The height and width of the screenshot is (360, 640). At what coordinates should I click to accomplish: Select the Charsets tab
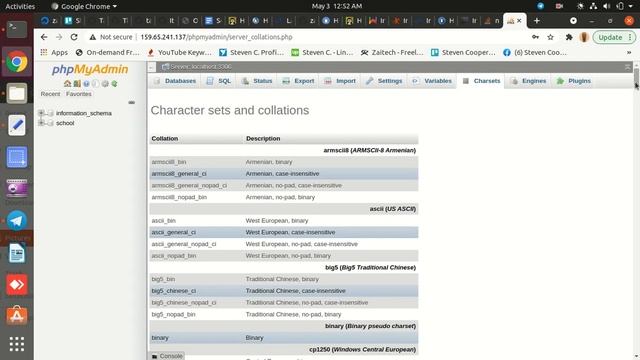click(x=481, y=81)
